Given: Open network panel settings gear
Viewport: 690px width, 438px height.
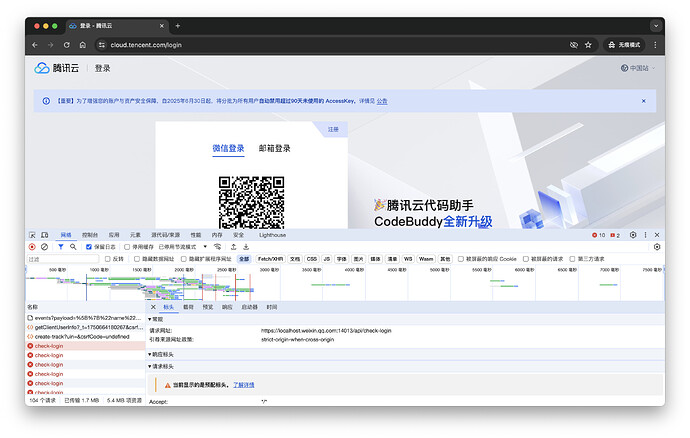Looking at the screenshot, I should pos(657,247).
